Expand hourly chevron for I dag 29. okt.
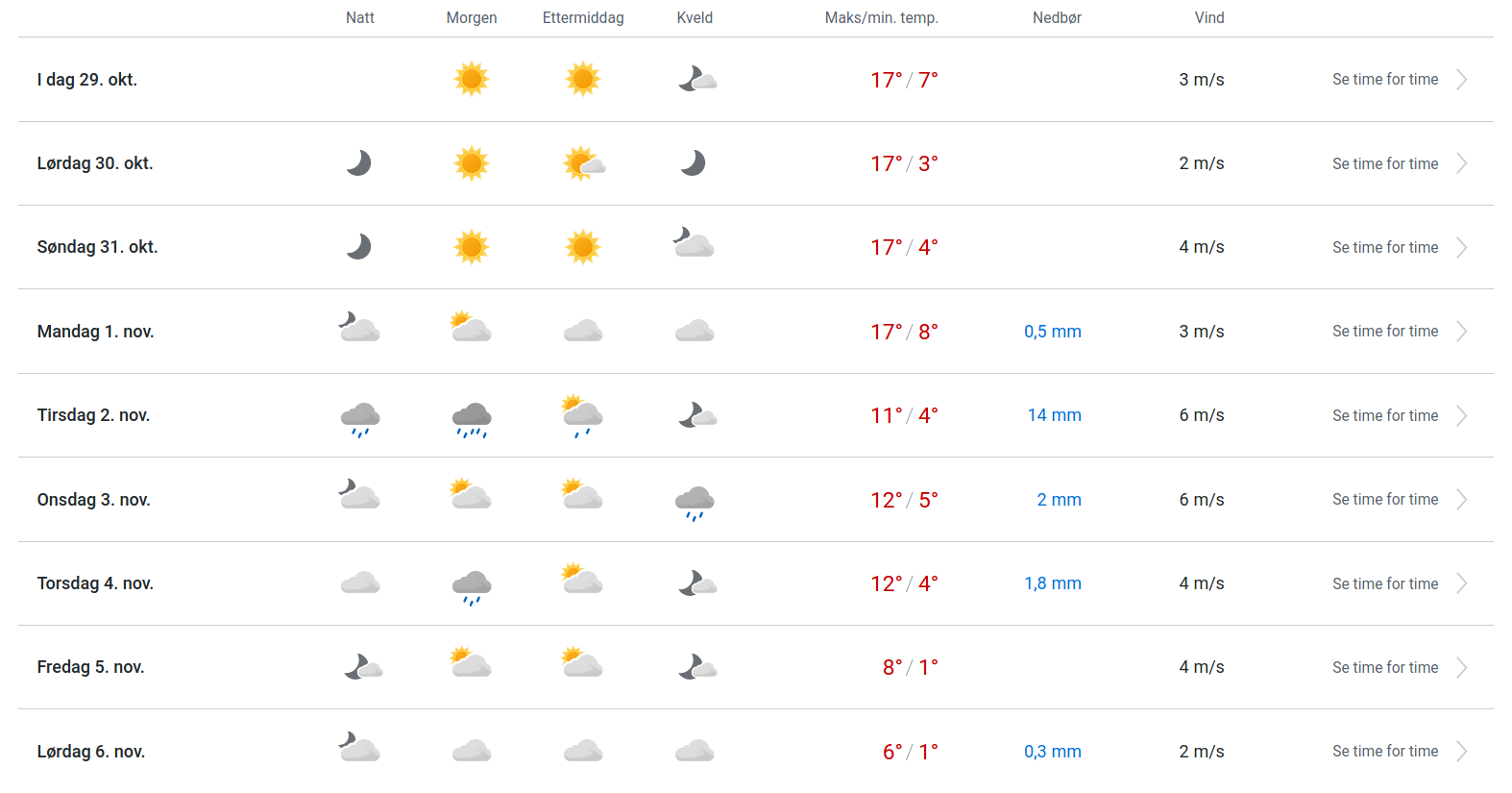 pos(1462,80)
